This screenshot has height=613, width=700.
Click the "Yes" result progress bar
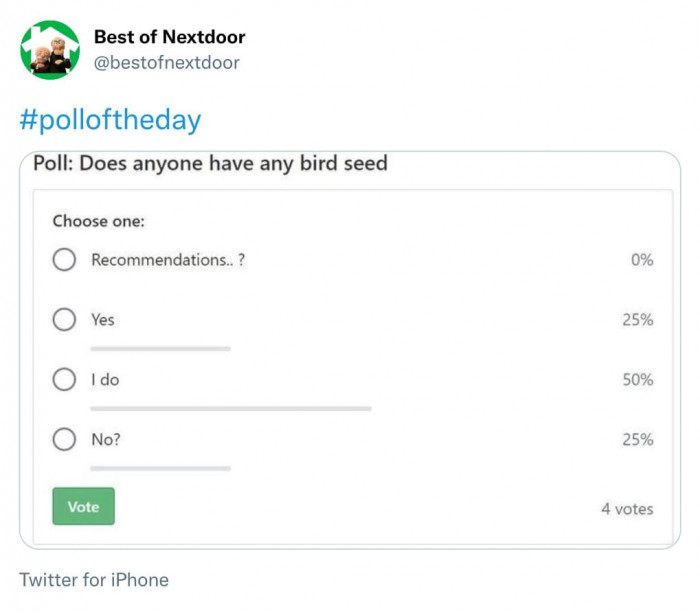point(160,348)
